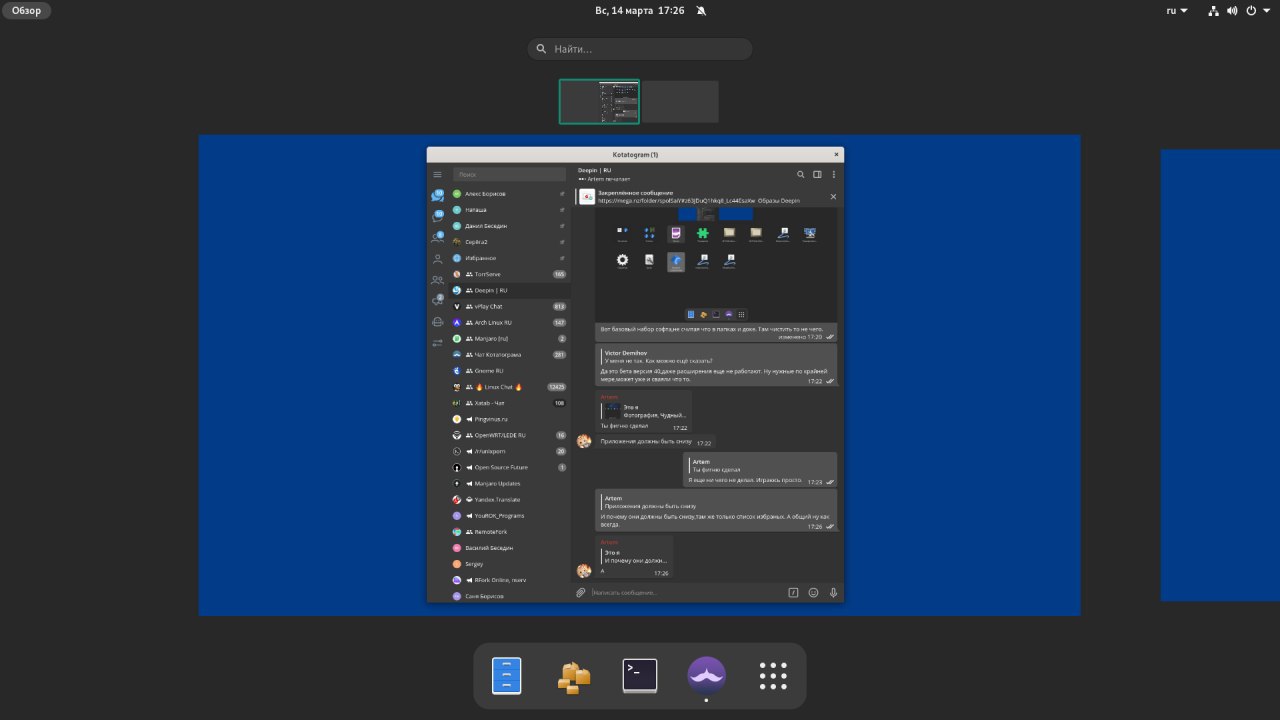Show all applications grid in dock
The height and width of the screenshot is (720, 1280).
pyautogui.click(x=773, y=676)
